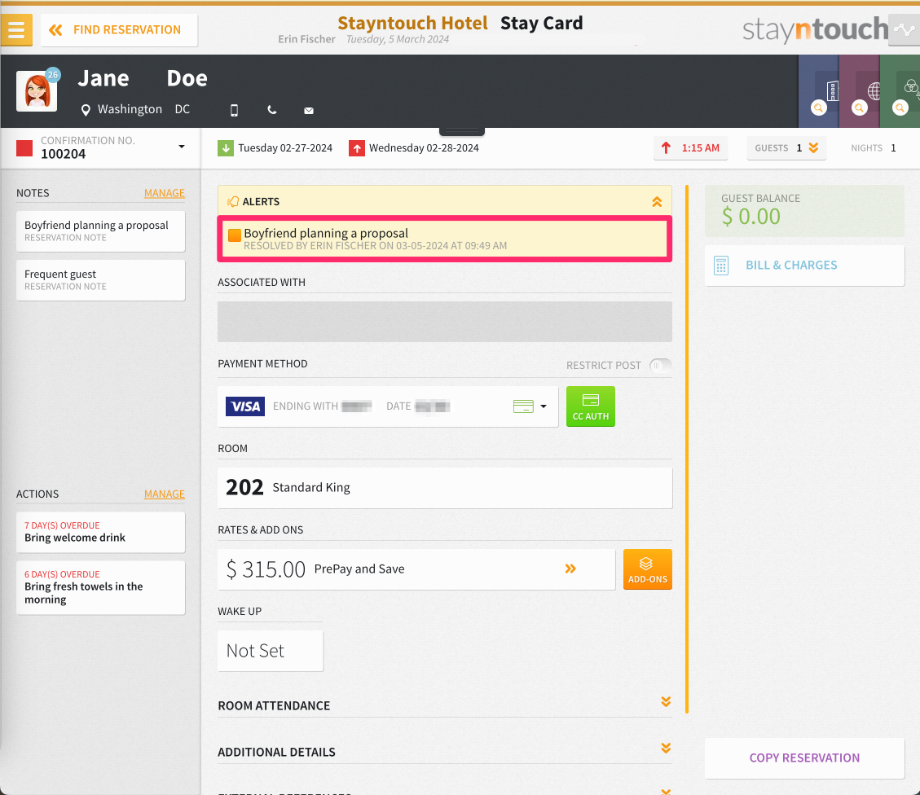Viewport: 920px width, 795px height.
Task: Tap the mobile phone icon
Action: point(234,110)
